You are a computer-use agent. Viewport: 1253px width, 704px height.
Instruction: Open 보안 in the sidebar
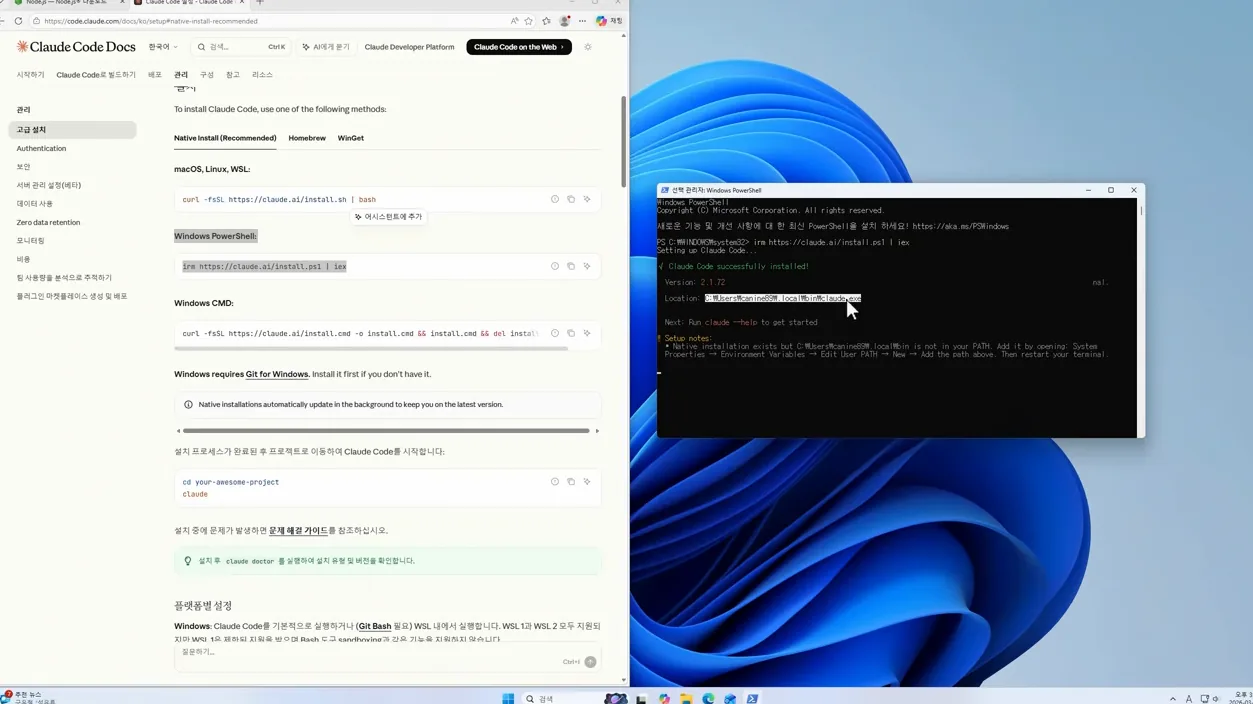coord(23,167)
